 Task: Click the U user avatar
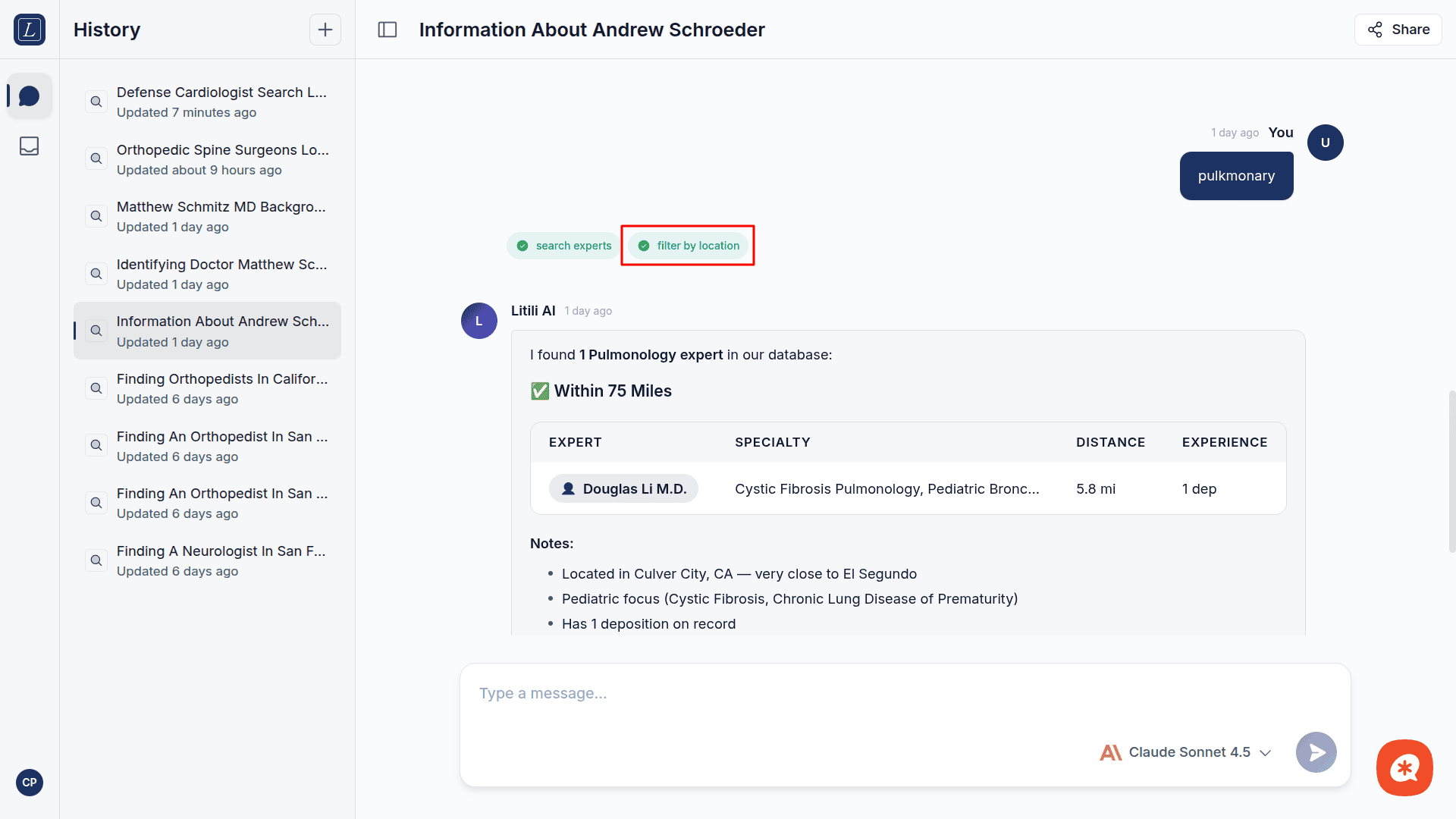(x=1325, y=143)
